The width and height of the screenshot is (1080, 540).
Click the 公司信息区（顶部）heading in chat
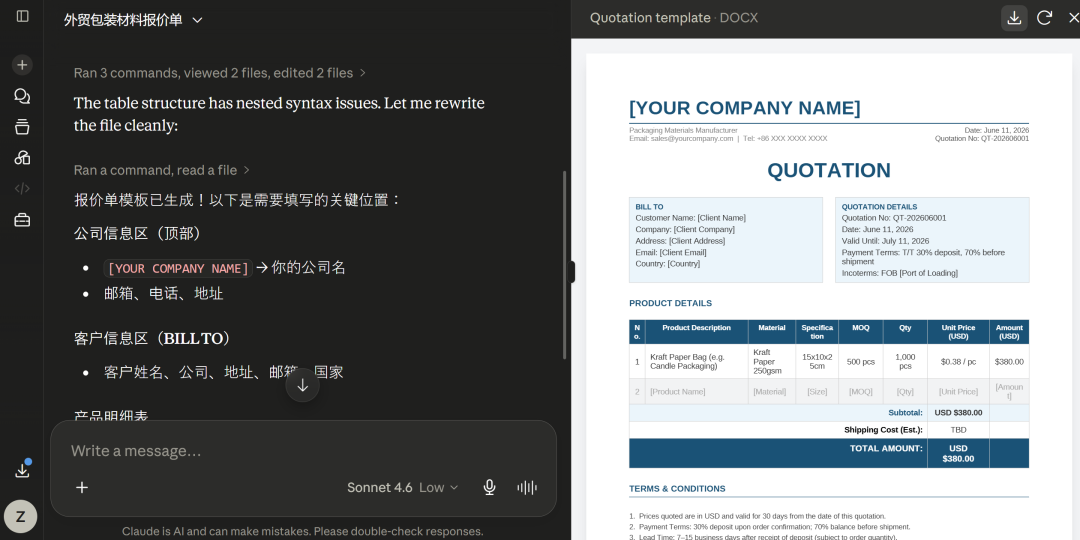pyautogui.click(x=141, y=233)
